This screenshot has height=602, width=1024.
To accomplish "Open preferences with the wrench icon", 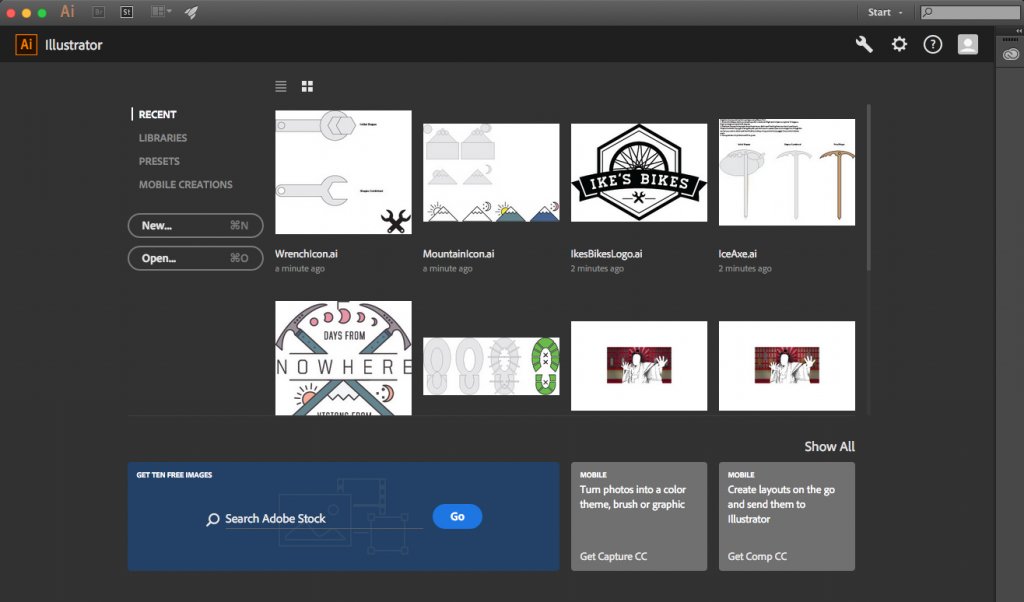I will pyautogui.click(x=863, y=44).
